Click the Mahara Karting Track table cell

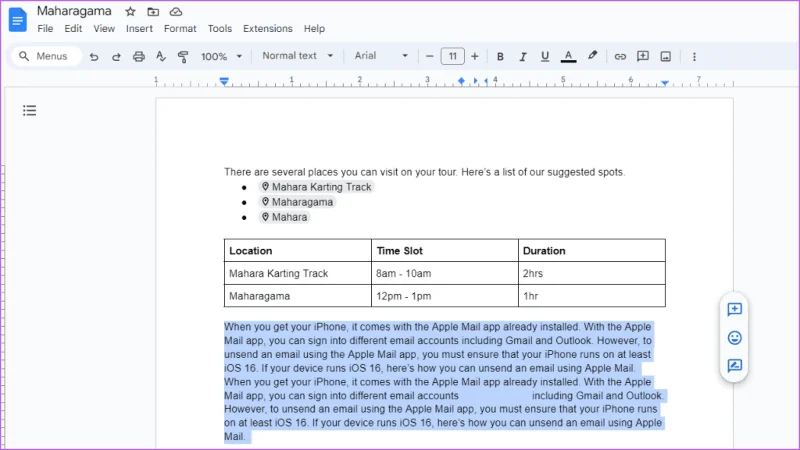click(298, 273)
